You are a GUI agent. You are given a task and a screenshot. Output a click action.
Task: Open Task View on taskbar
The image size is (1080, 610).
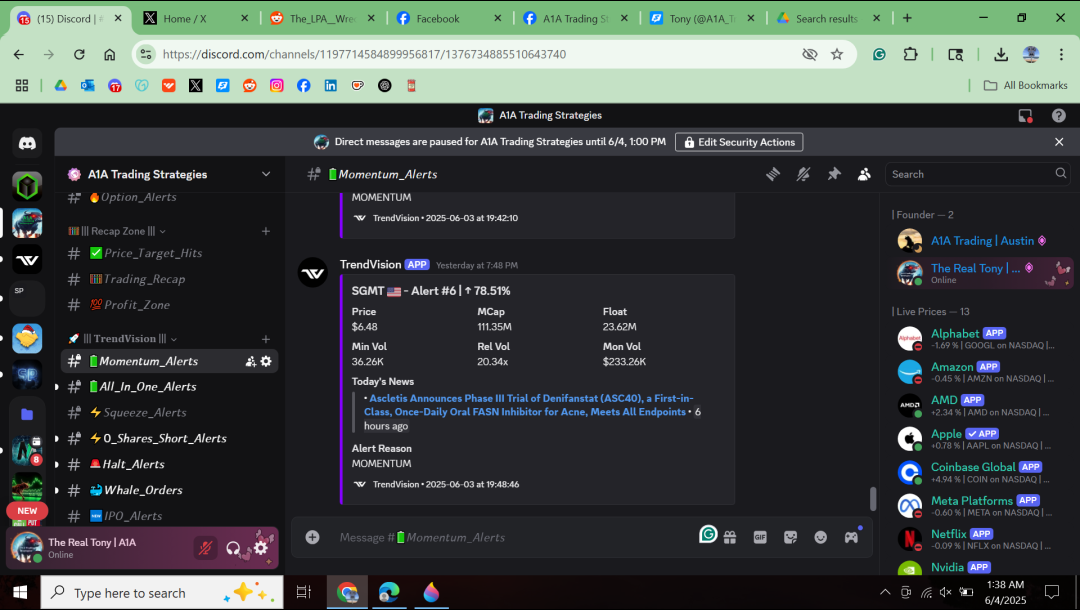tap(304, 592)
